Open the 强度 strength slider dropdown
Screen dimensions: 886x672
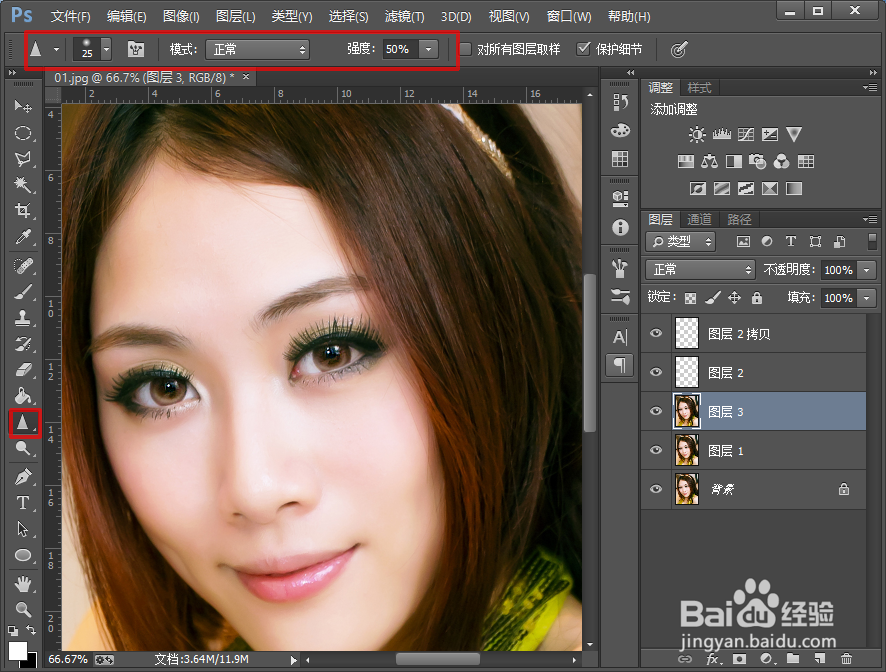[x=428, y=50]
